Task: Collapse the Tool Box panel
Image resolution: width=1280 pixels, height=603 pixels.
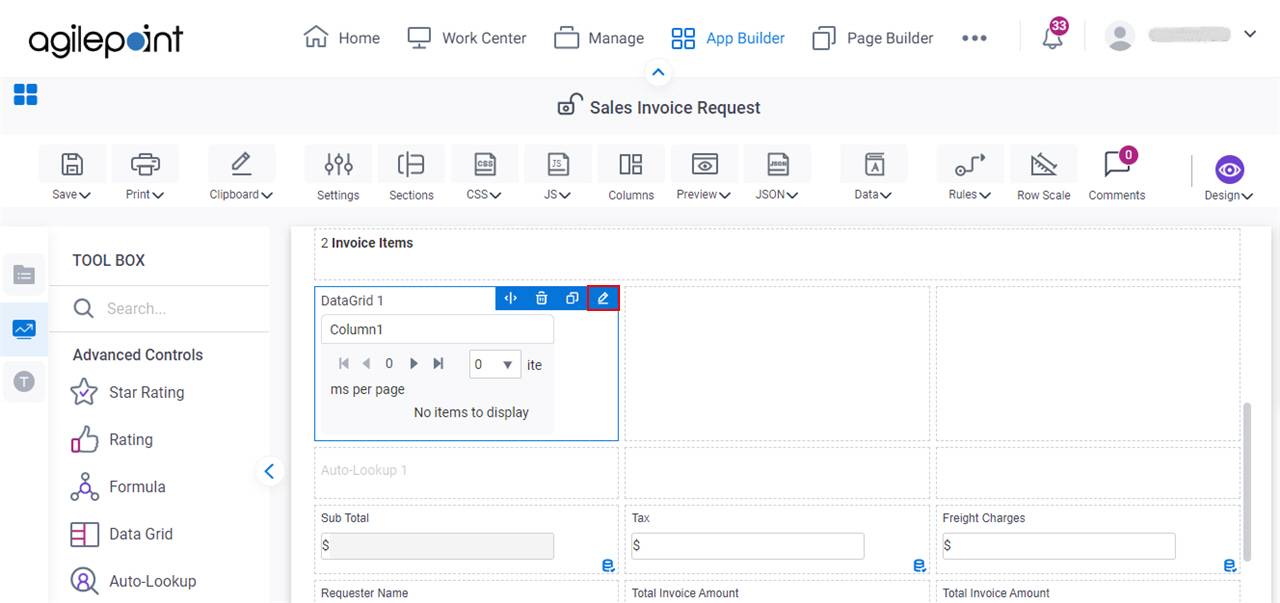Action: coord(268,471)
